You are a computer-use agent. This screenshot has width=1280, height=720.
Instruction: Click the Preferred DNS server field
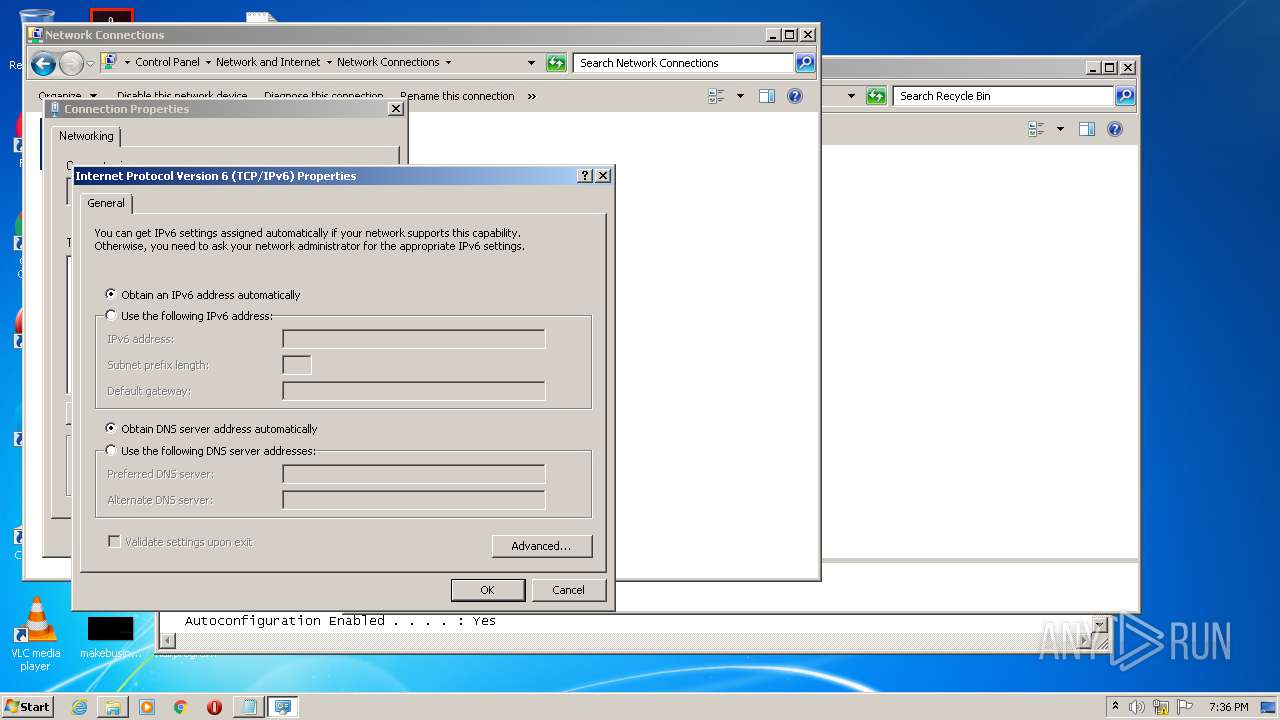coord(414,474)
